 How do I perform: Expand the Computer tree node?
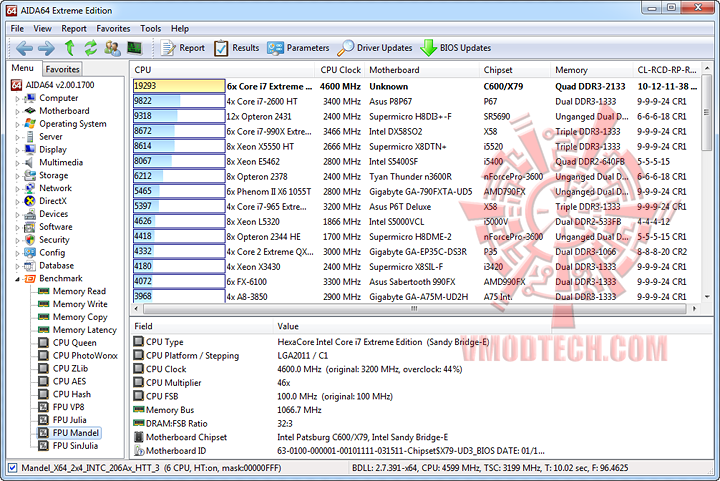click(x=17, y=98)
